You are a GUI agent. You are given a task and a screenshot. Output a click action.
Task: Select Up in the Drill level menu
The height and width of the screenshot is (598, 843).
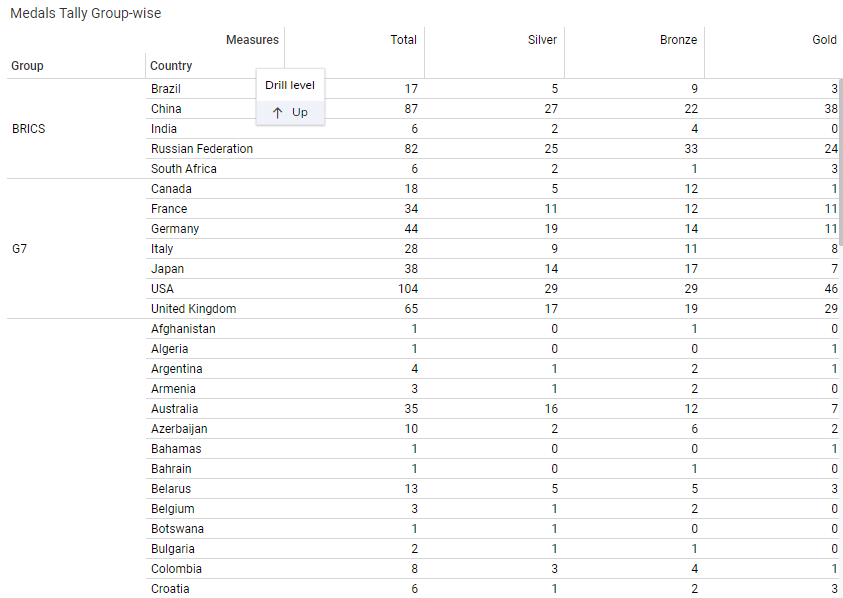299,113
